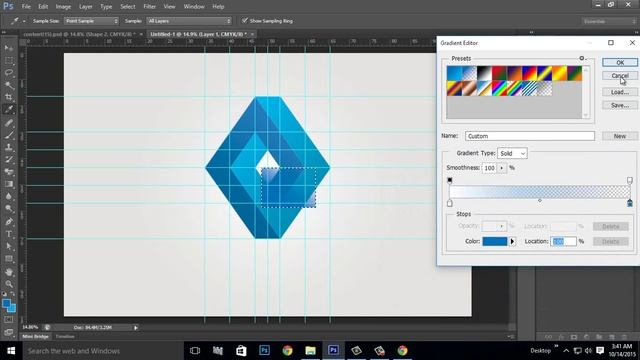Change screen mode icon at toolbar bottom
The image size is (640, 360).
point(9,332)
